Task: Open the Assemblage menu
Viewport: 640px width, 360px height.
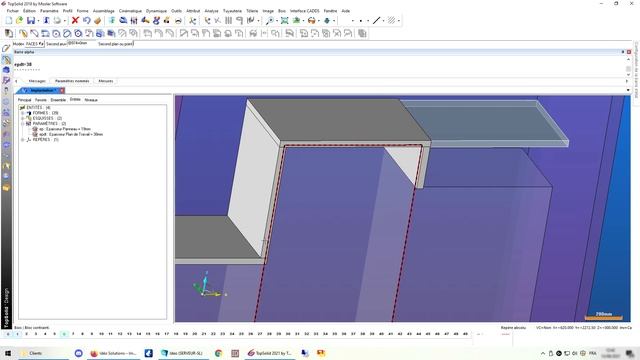Action: 104,11
